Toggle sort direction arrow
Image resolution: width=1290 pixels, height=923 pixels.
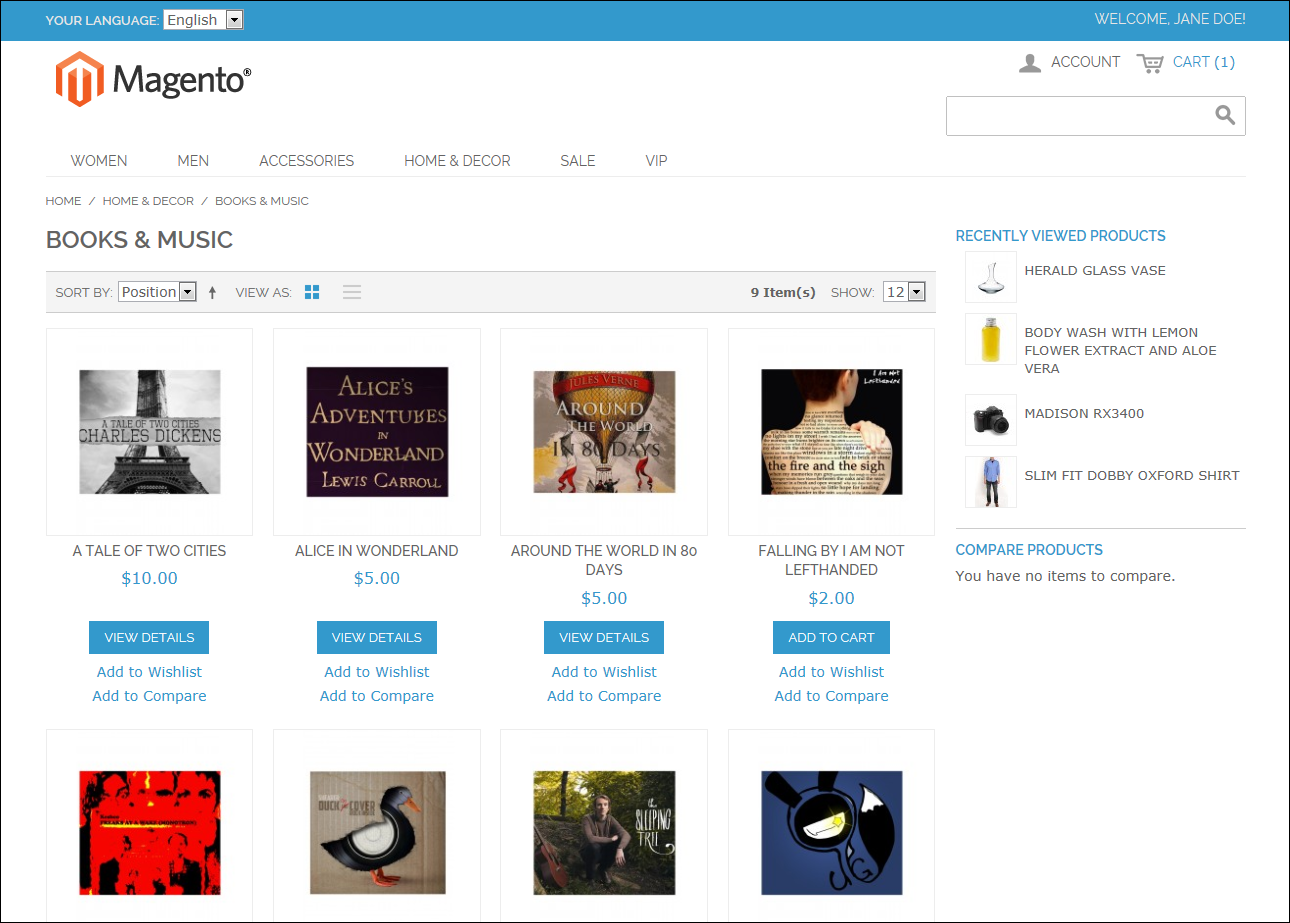[212, 292]
